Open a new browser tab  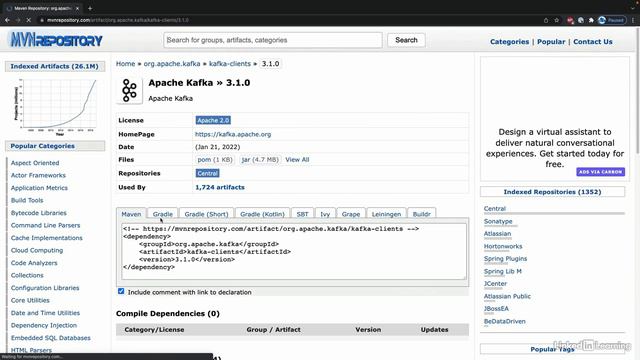[90, 8]
